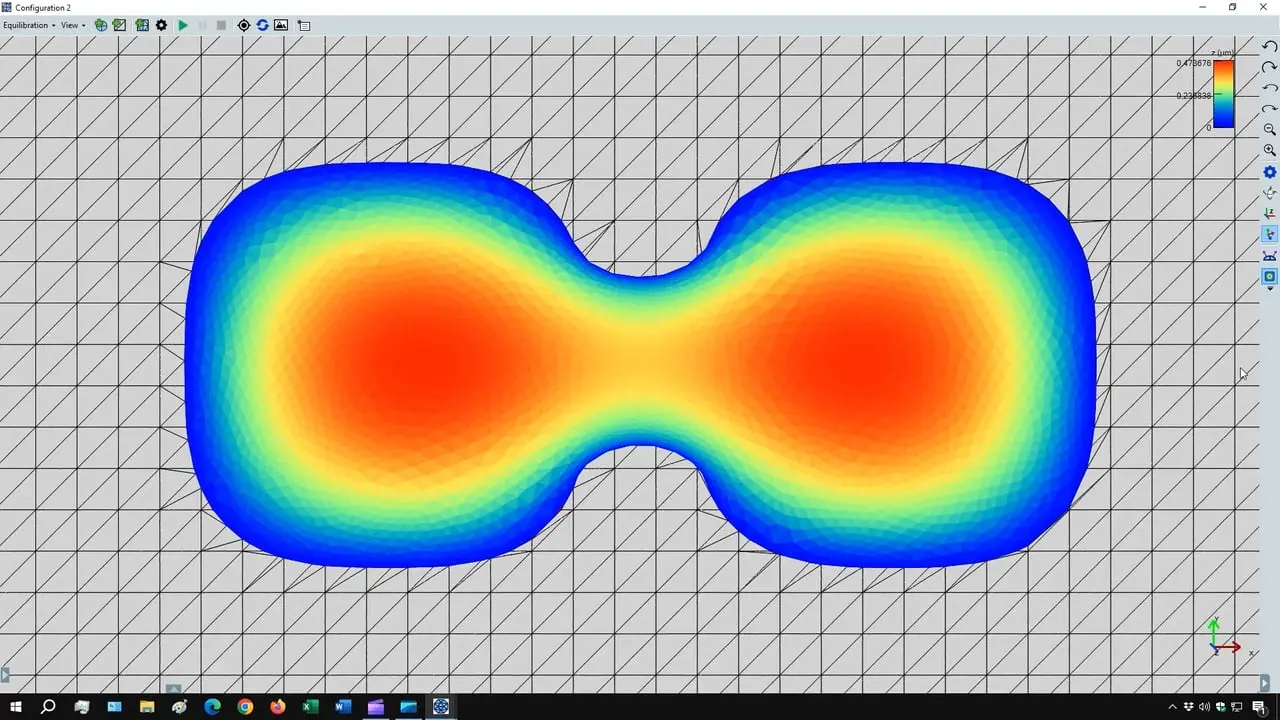Open the settings gear on the right sidebar

[x=1269, y=171]
